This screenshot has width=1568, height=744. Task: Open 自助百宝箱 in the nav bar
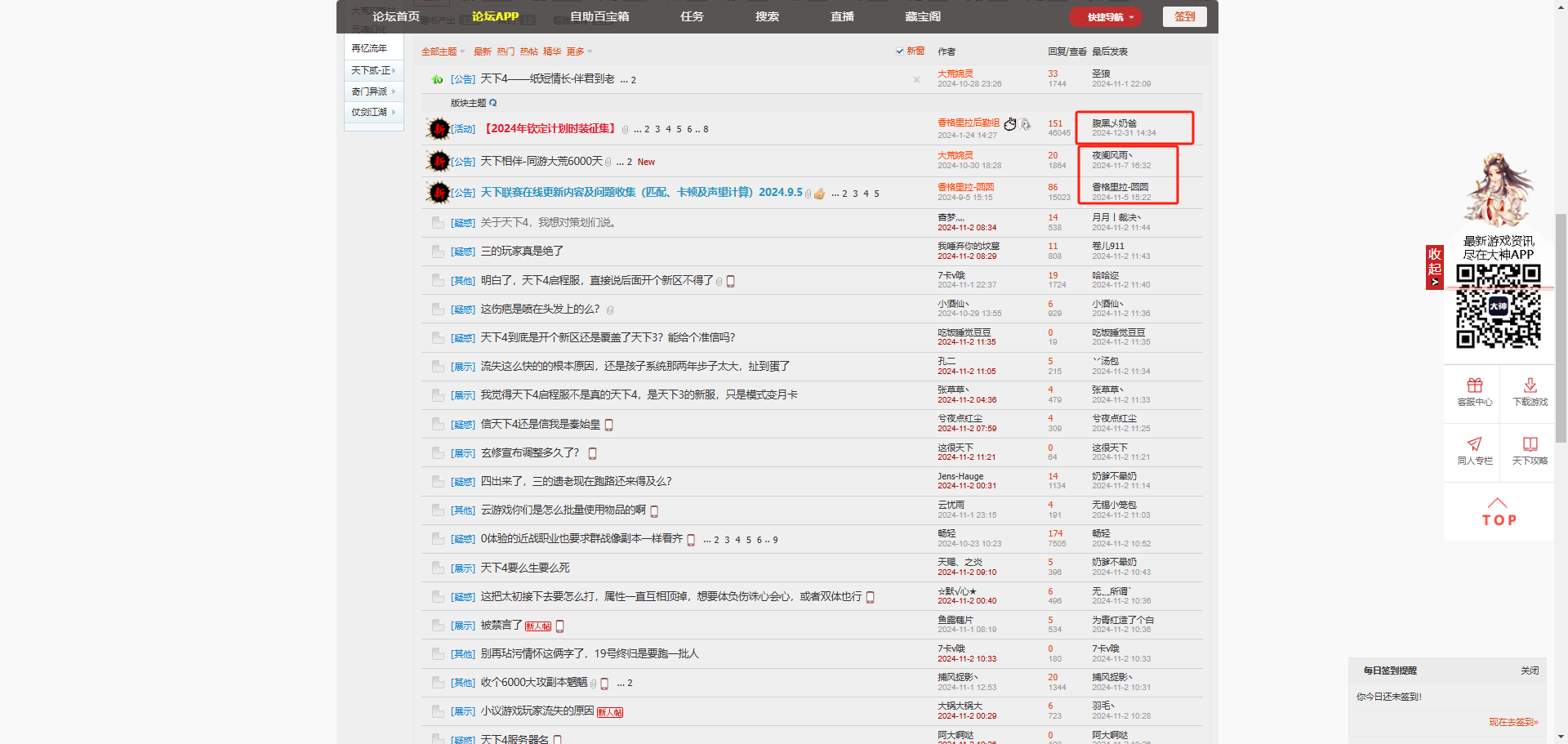(599, 16)
